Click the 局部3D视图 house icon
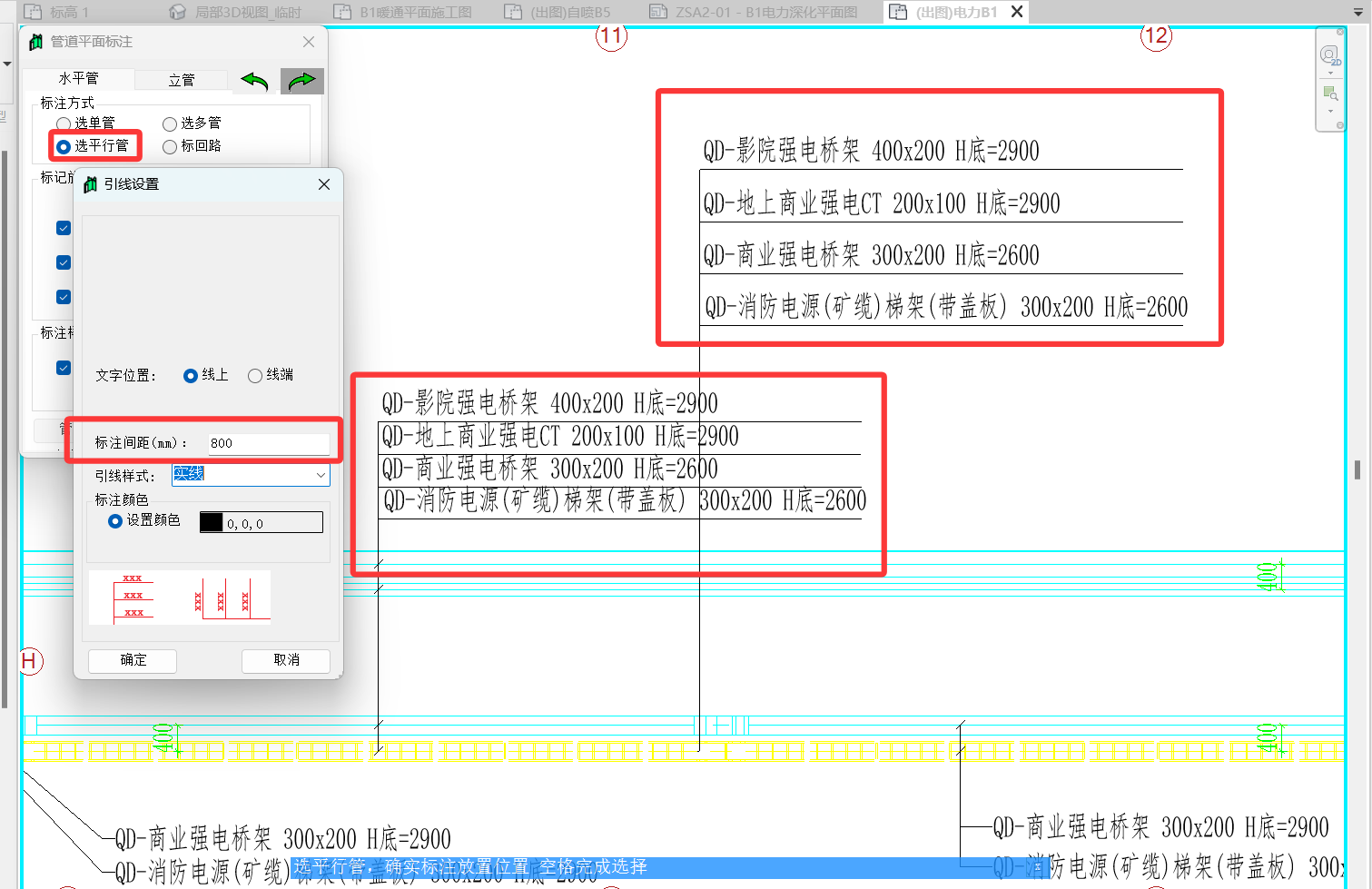Viewport: 1372px width, 889px height. 178,12
